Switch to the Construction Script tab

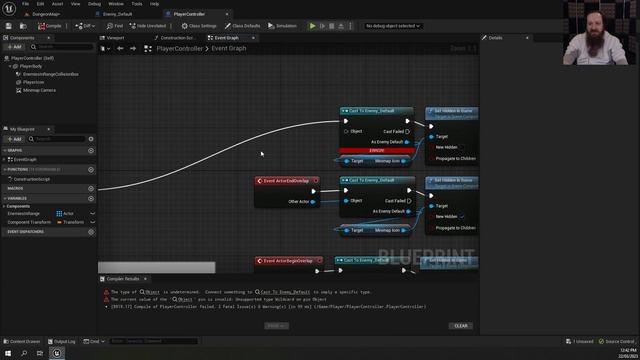coord(177,38)
